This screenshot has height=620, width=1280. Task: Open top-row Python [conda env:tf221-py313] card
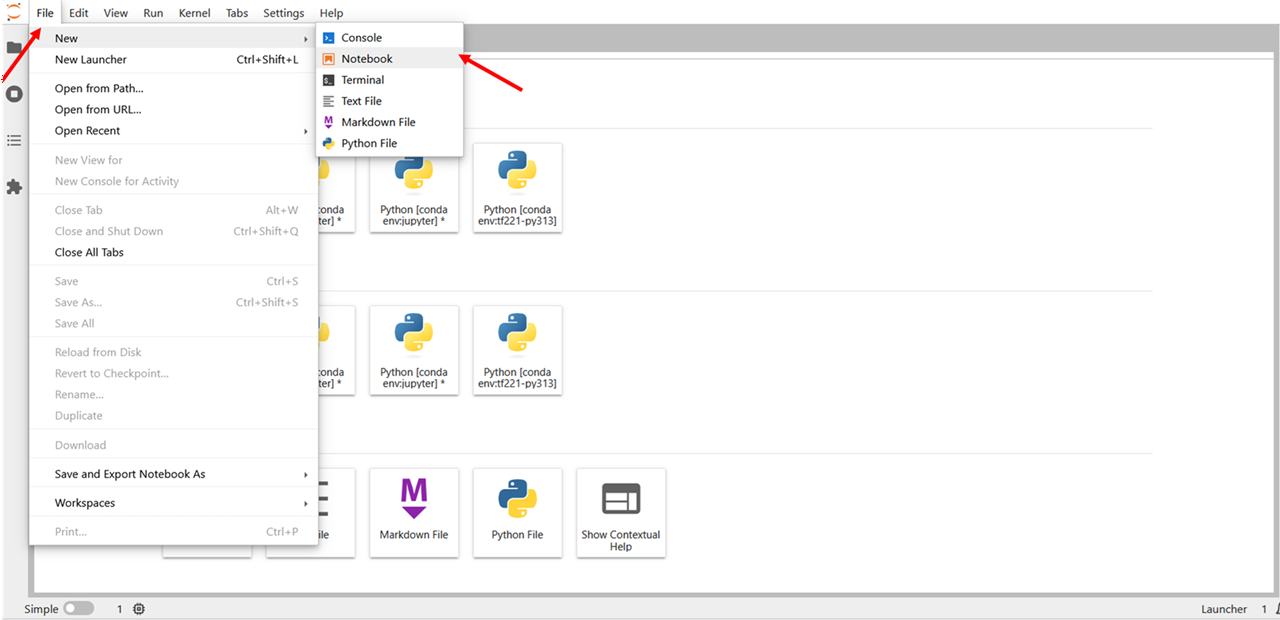click(x=517, y=188)
